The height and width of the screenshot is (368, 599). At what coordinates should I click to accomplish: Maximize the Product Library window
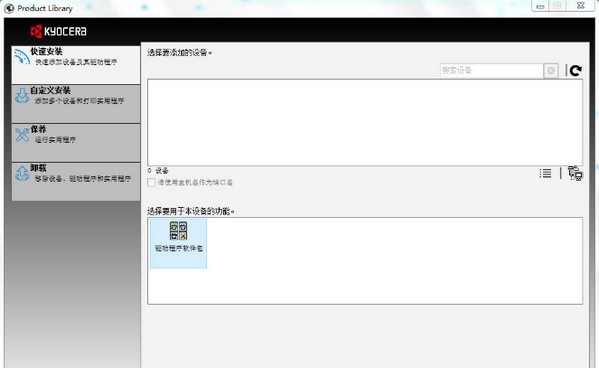click(557, 6)
